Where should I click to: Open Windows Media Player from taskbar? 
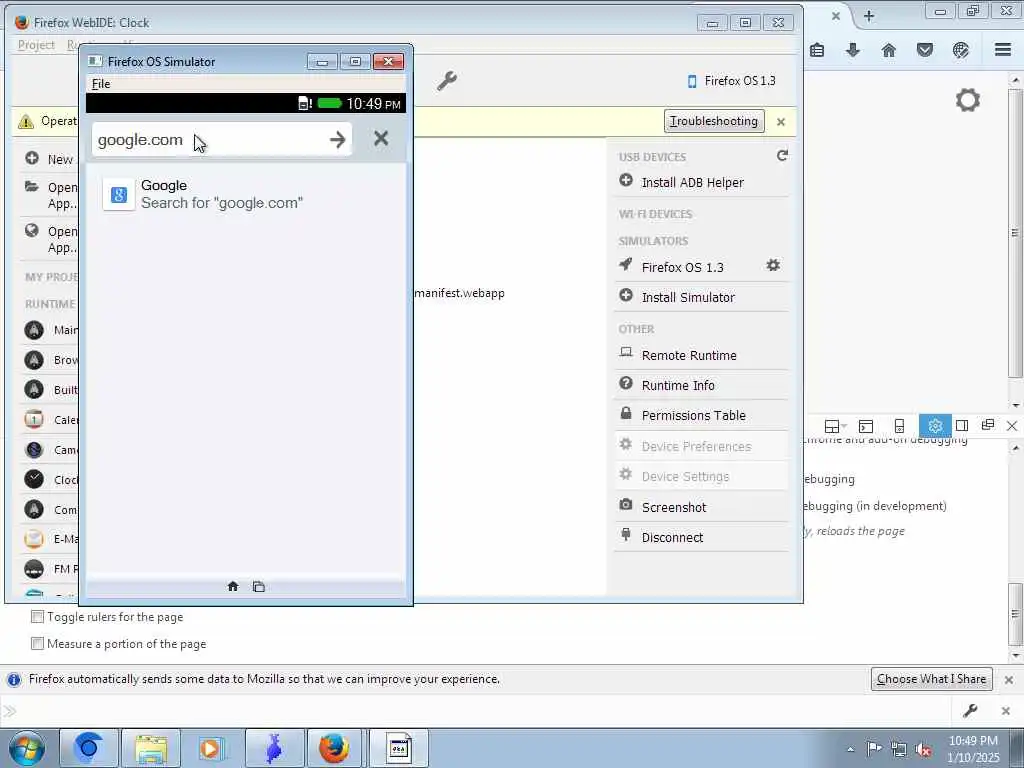pyautogui.click(x=210, y=748)
